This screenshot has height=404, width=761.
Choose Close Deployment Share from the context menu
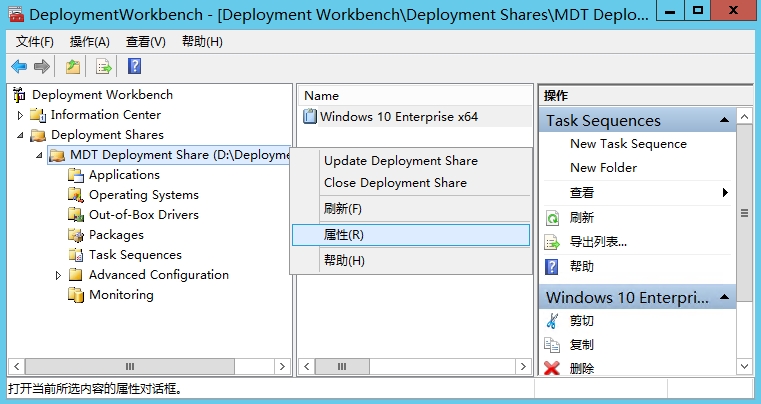pyautogui.click(x=411, y=183)
